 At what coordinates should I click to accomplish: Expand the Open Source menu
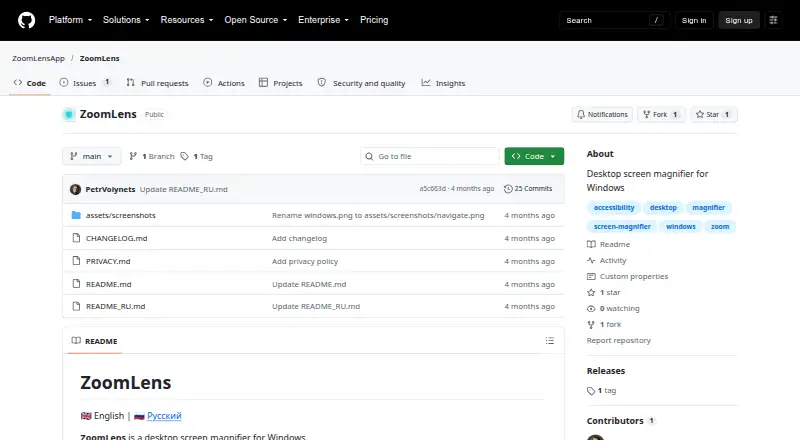point(256,20)
